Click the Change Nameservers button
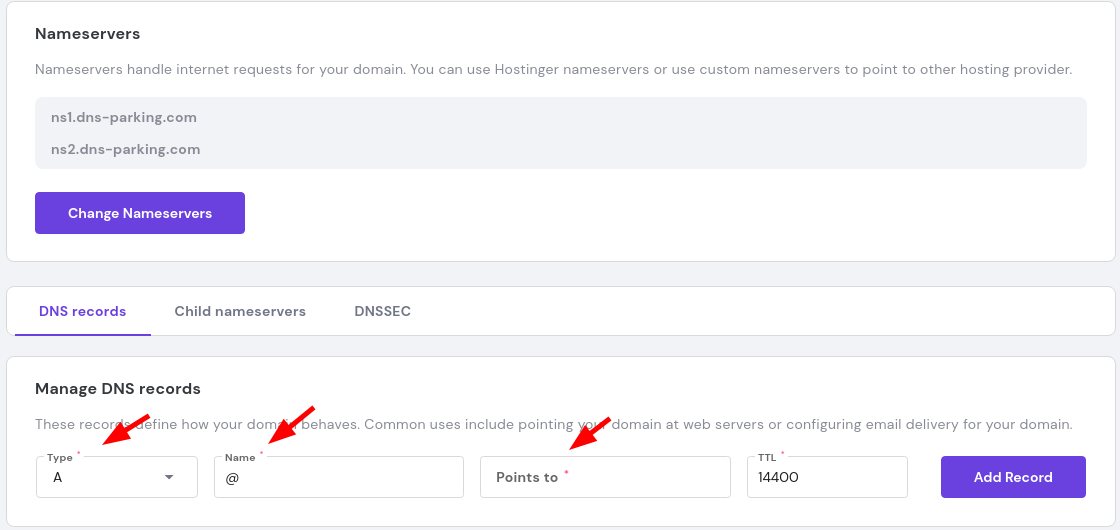 coord(140,213)
